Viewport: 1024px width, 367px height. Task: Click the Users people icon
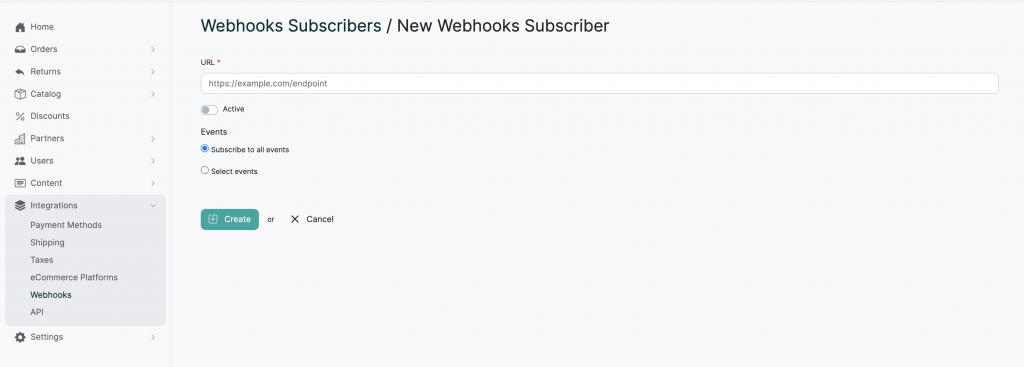click(x=20, y=161)
